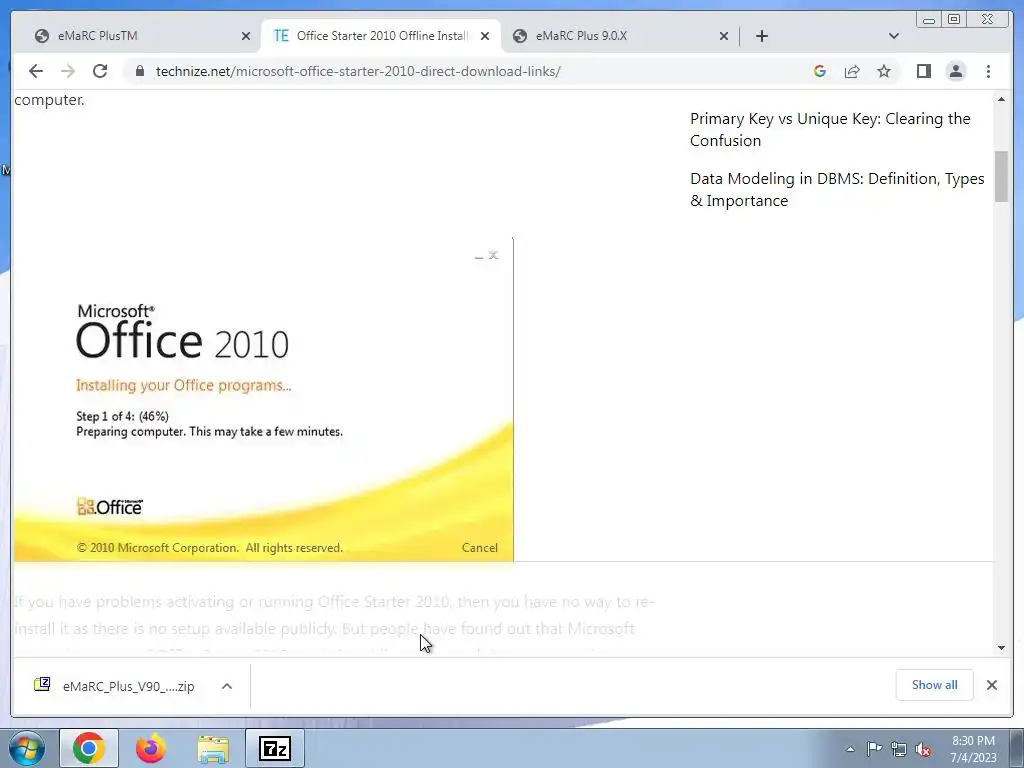1024x768 pixels.
Task: Switch to the eMaRC PlusTM tab
Action: (136, 36)
